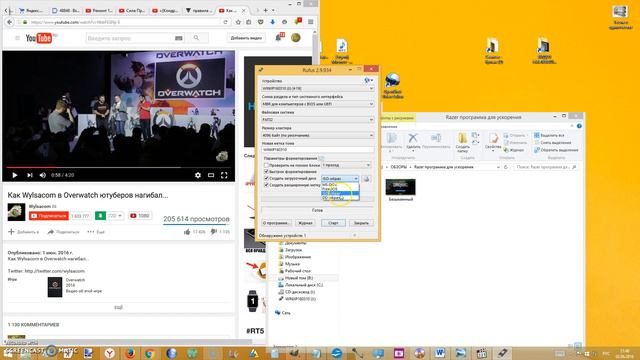Screen dimensions: 640x360
Task: Seek on the YouTube video progress bar
Action: click(118, 167)
